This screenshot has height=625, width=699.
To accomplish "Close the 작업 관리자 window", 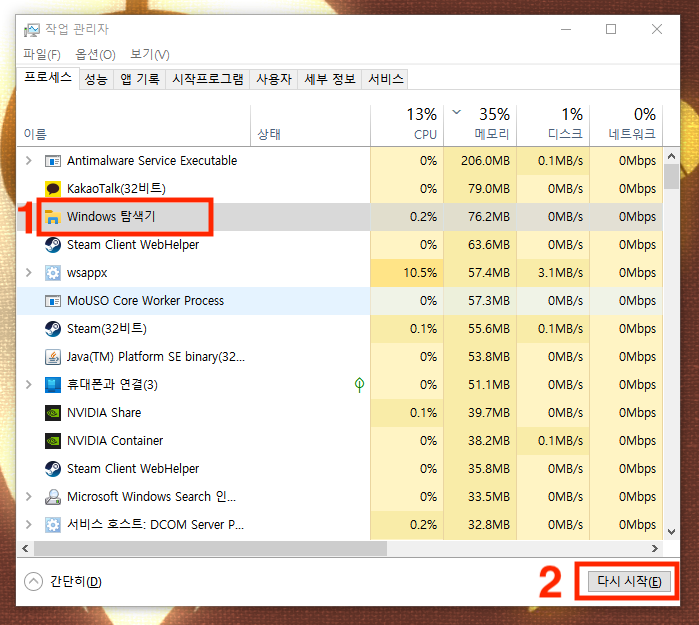I will (x=657, y=30).
